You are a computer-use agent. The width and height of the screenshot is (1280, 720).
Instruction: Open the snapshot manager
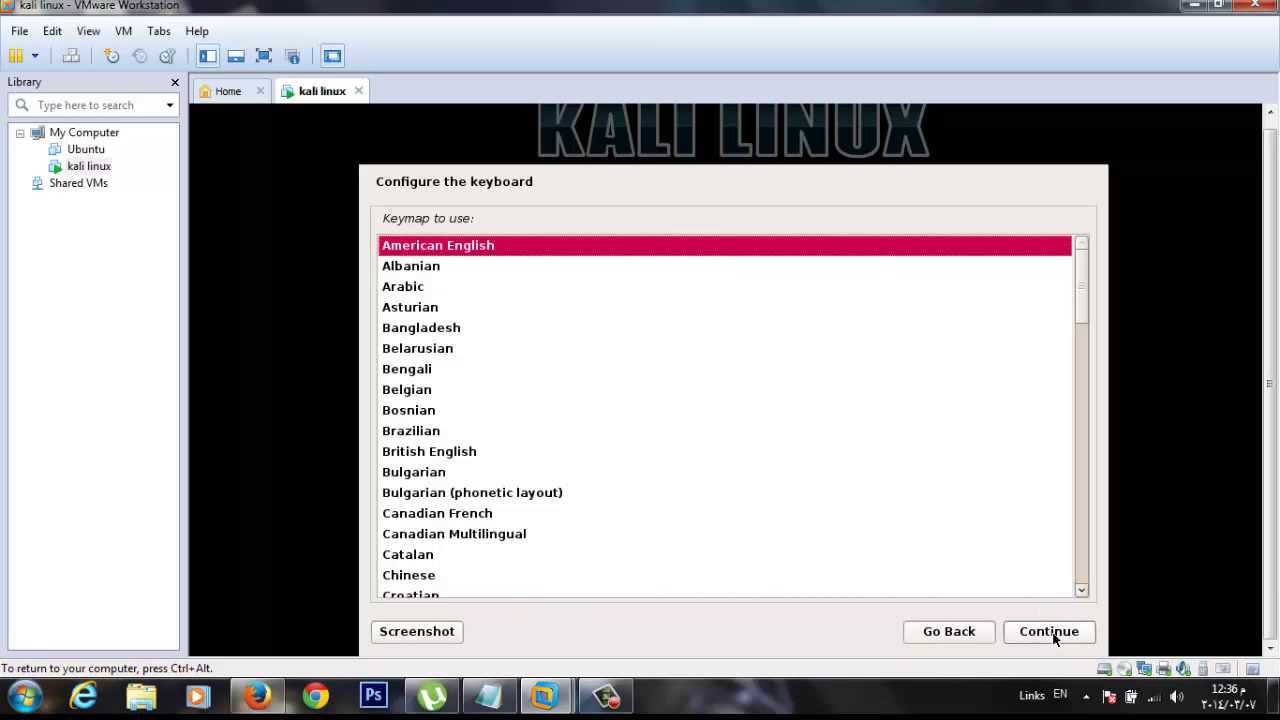click(x=167, y=56)
